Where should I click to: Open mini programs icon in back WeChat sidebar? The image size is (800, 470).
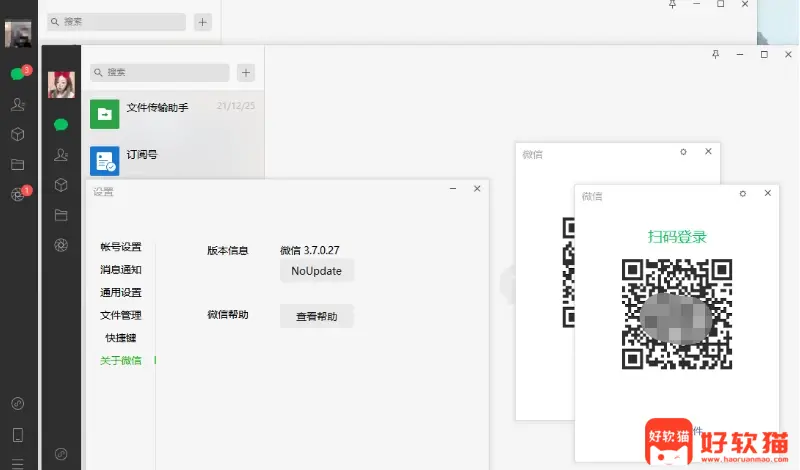pyautogui.click(x=18, y=404)
